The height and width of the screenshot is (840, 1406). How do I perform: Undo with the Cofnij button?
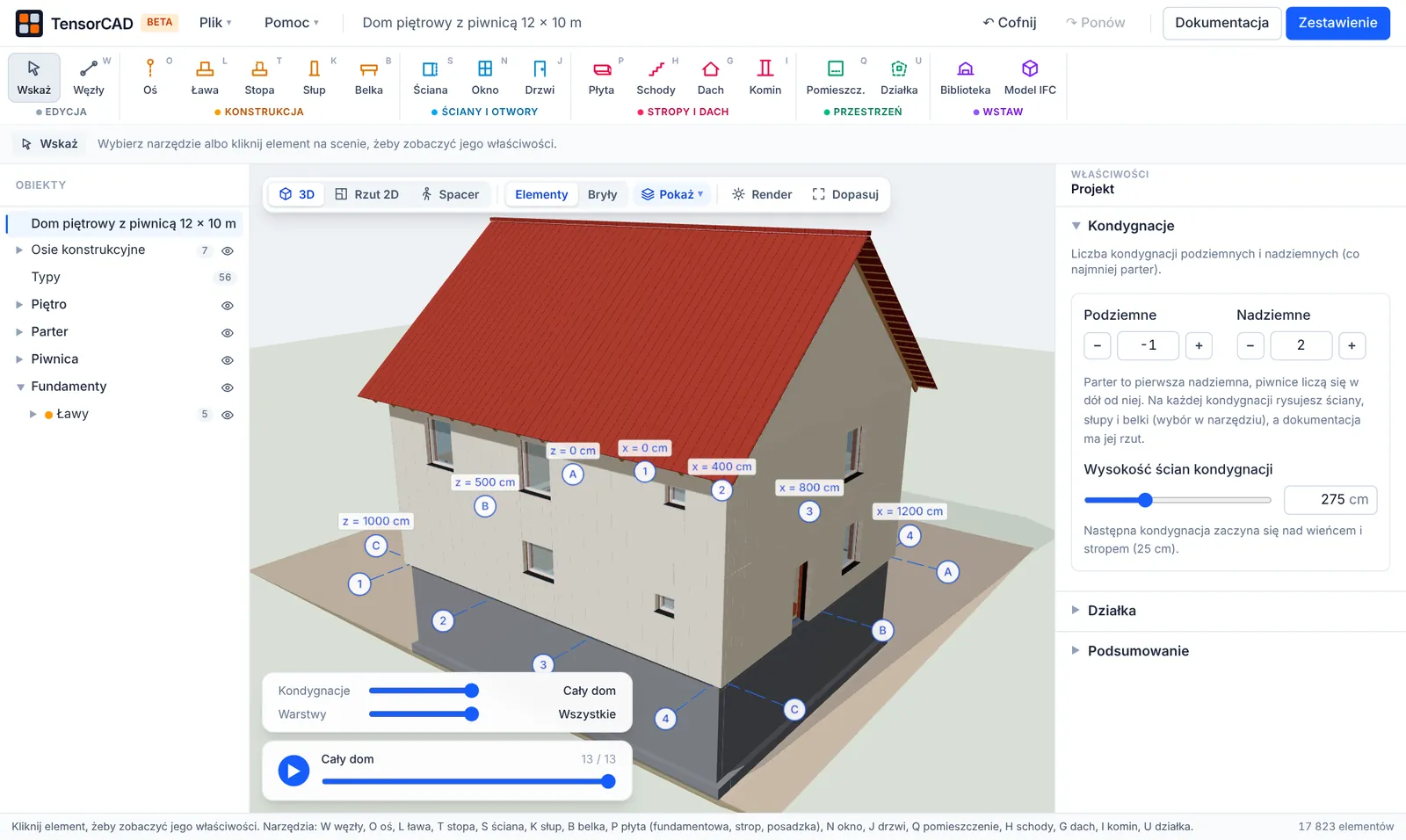coord(1010,23)
